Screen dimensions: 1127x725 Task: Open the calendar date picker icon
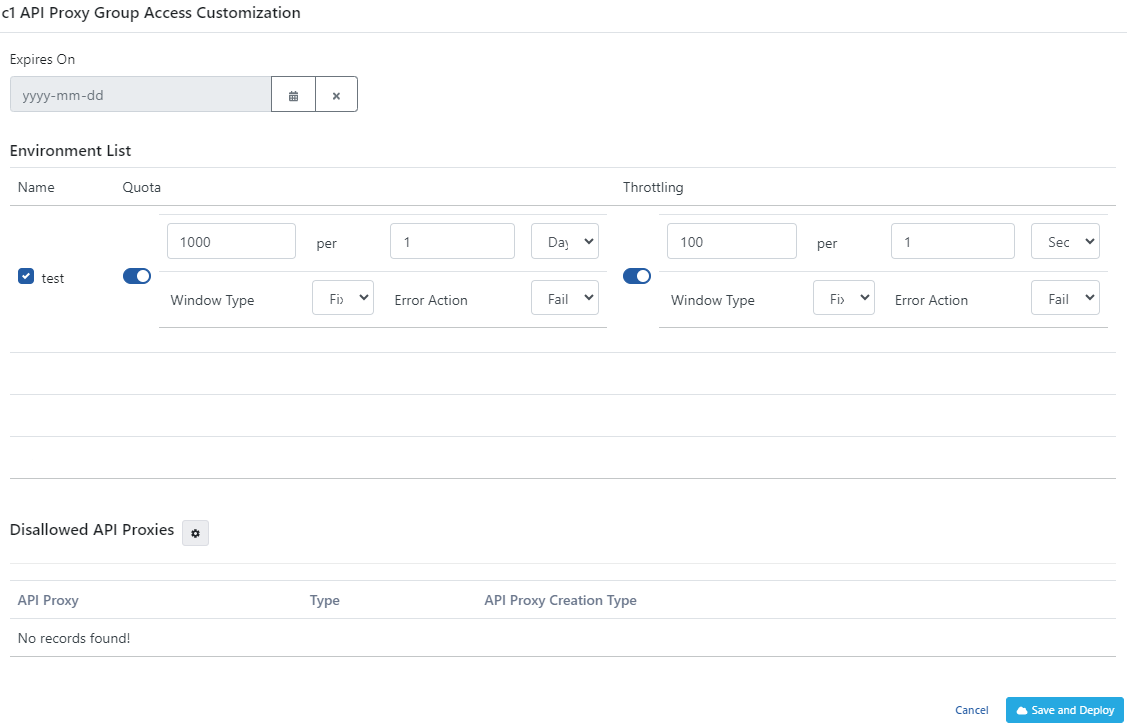click(293, 96)
